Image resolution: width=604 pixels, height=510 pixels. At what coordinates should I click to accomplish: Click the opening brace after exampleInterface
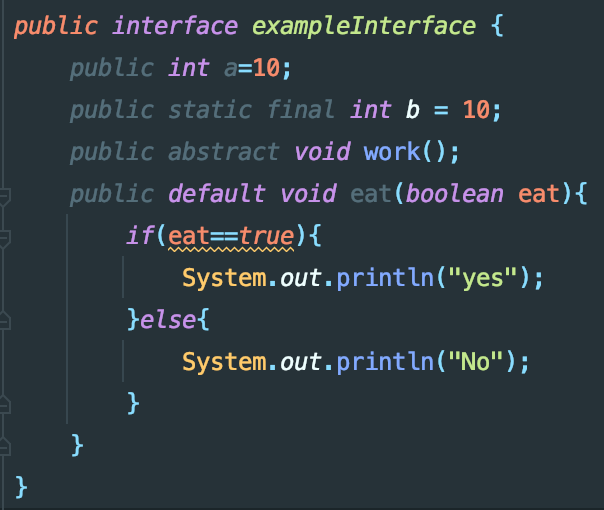point(497,26)
